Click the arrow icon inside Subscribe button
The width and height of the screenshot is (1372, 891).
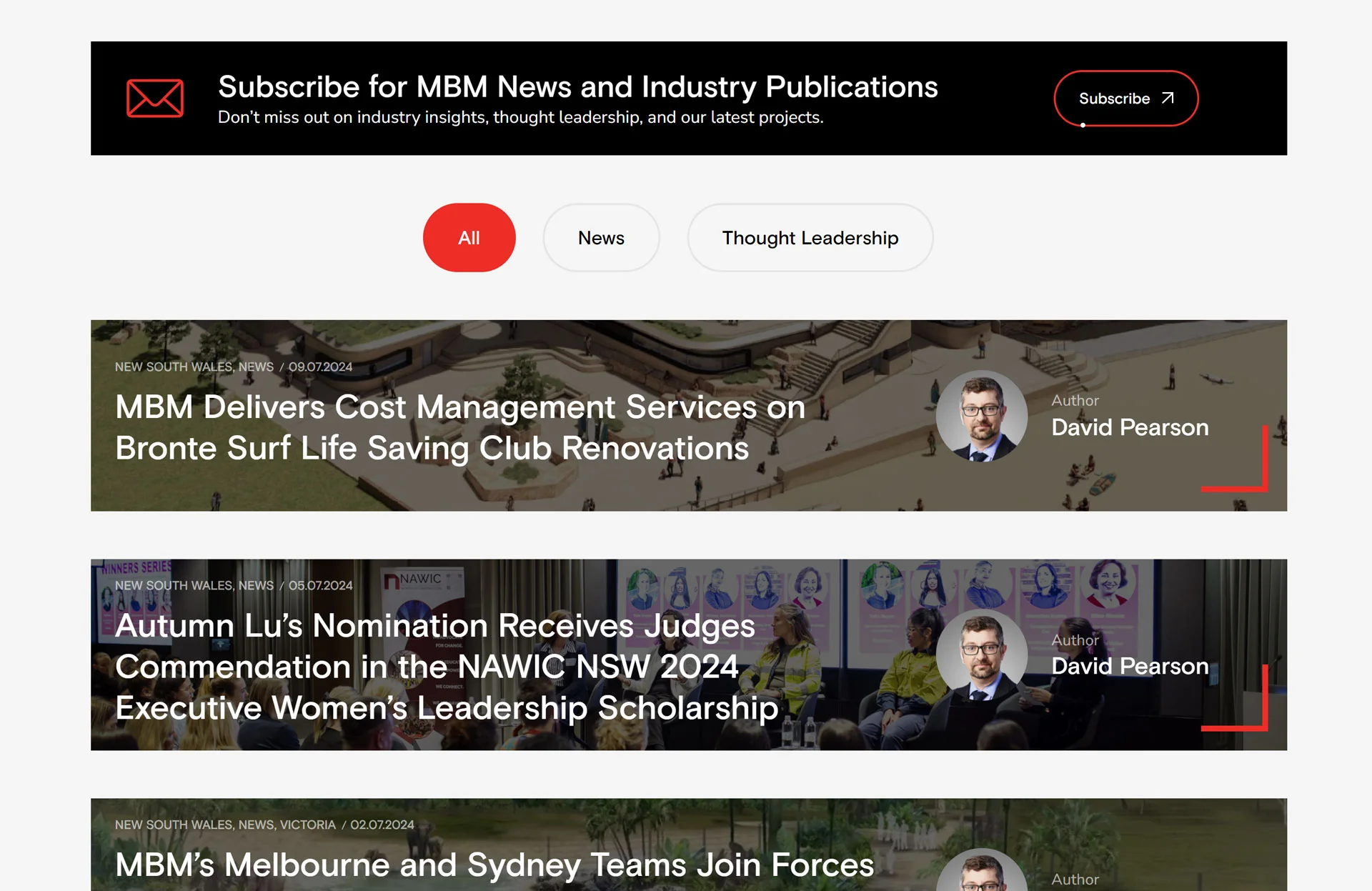[1168, 98]
